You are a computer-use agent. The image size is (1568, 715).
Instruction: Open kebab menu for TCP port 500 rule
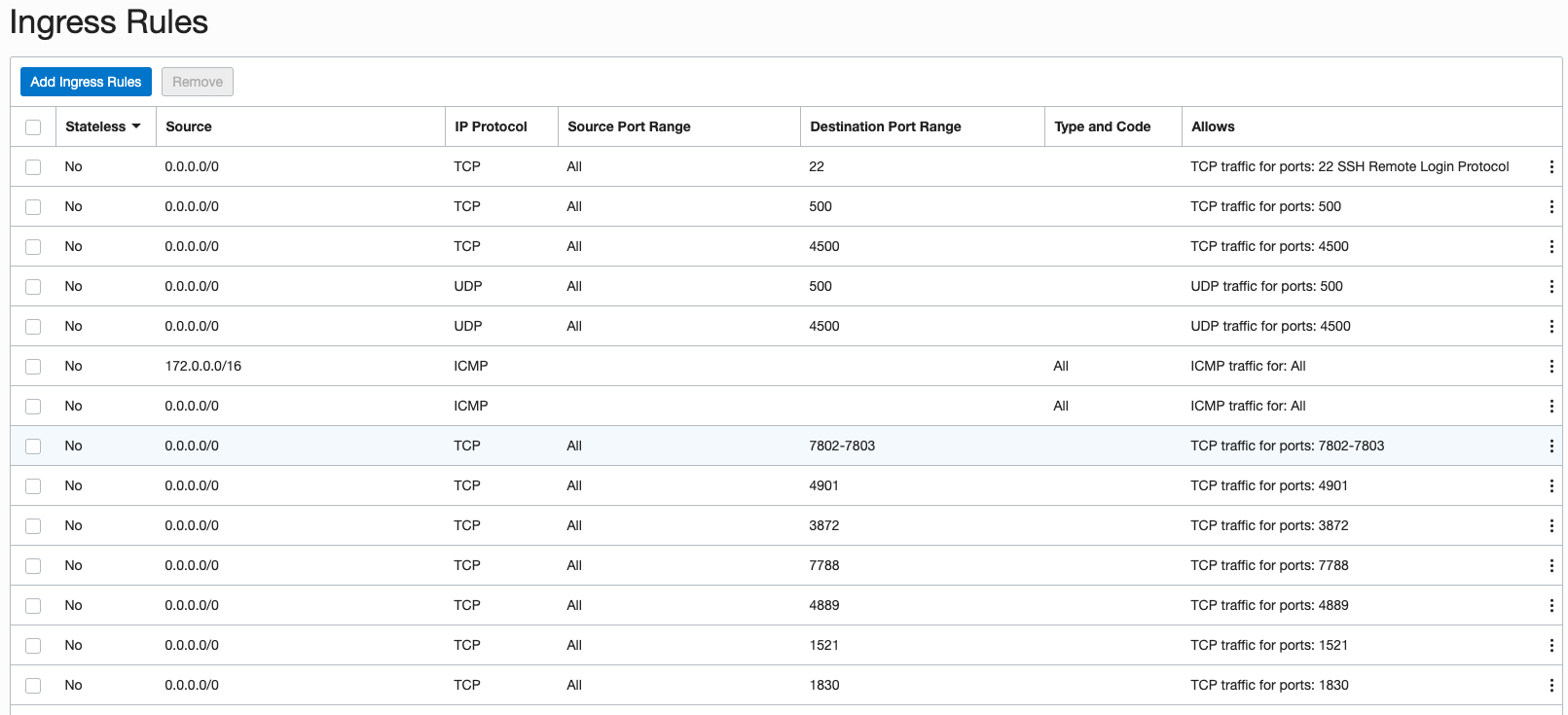1550,206
